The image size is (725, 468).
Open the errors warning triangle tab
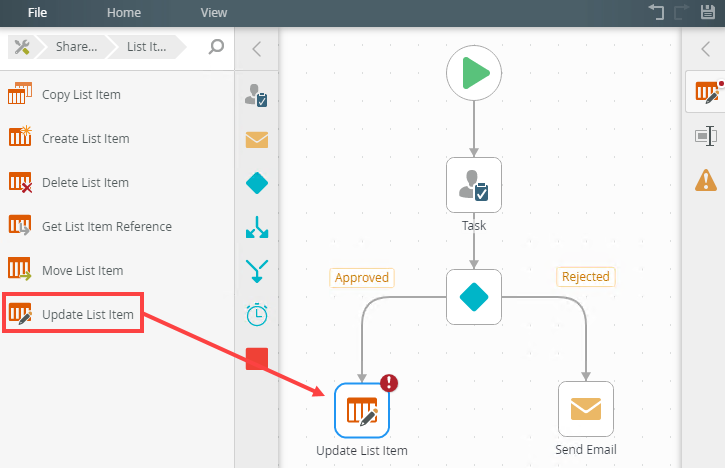pos(706,180)
